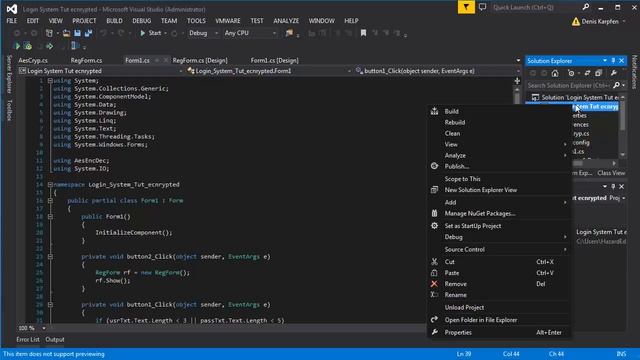Click the wrench Properties icon in Solution Explorer toolbar

(x=613, y=73)
